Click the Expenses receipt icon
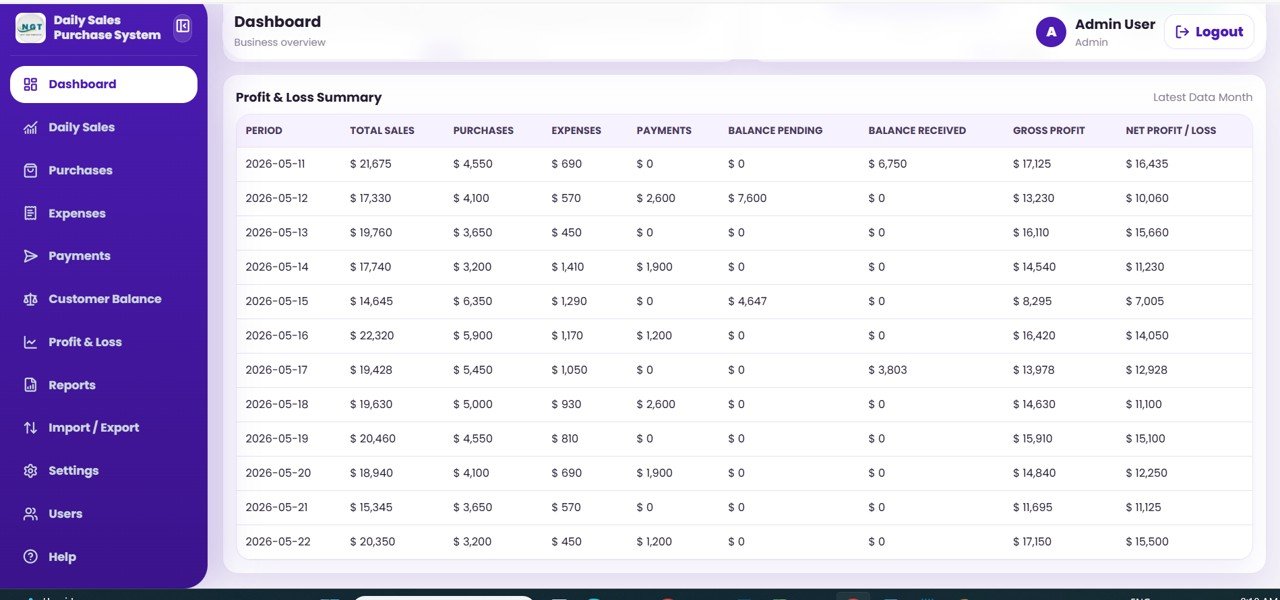The image size is (1280, 600). pyautogui.click(x=30, y=213)
